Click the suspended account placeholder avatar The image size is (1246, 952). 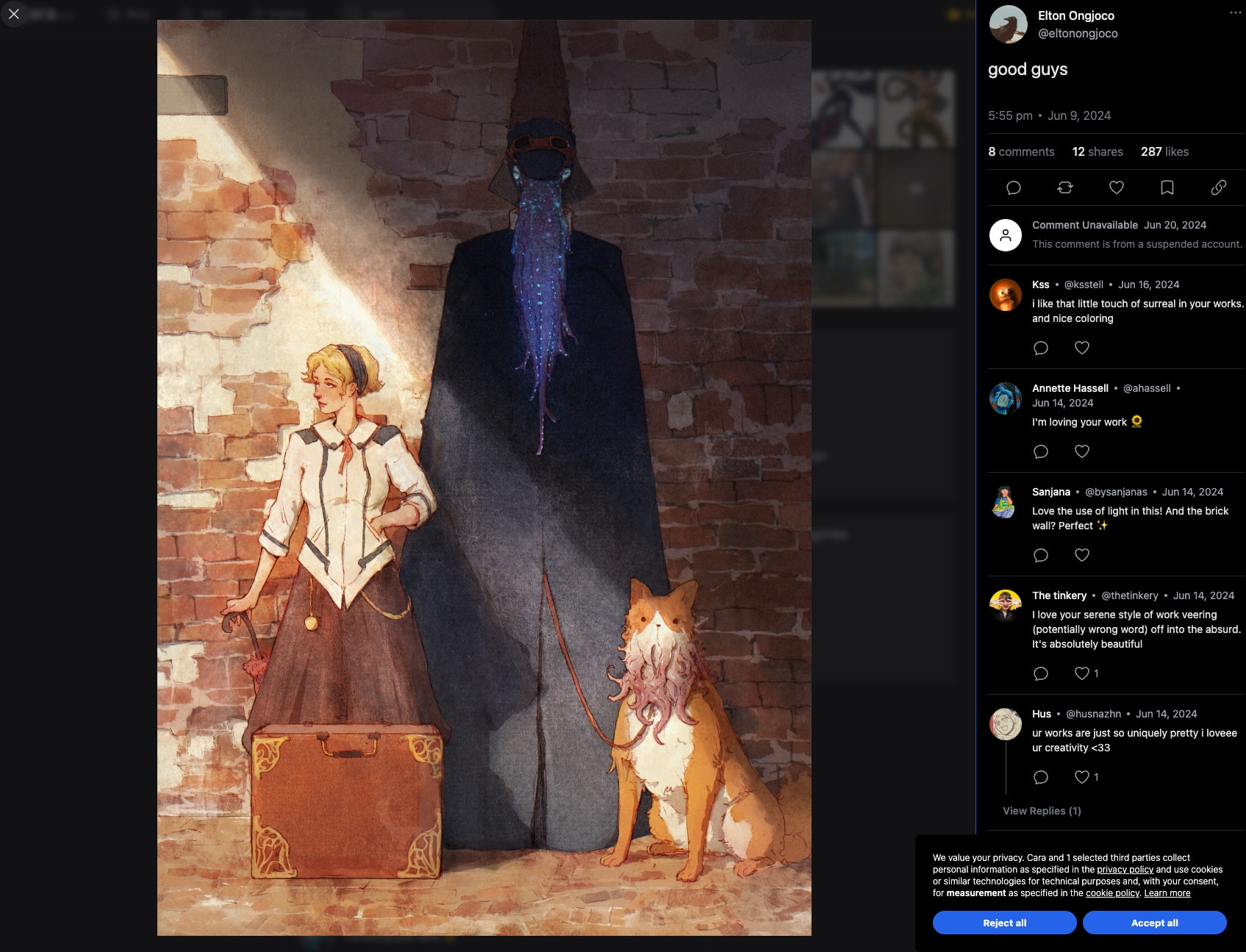[1006, 235]
